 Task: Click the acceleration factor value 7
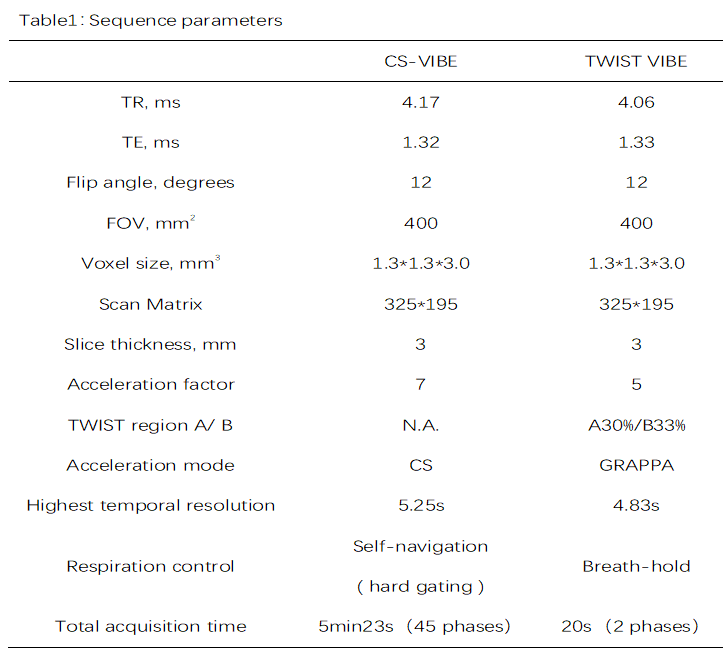420,384
